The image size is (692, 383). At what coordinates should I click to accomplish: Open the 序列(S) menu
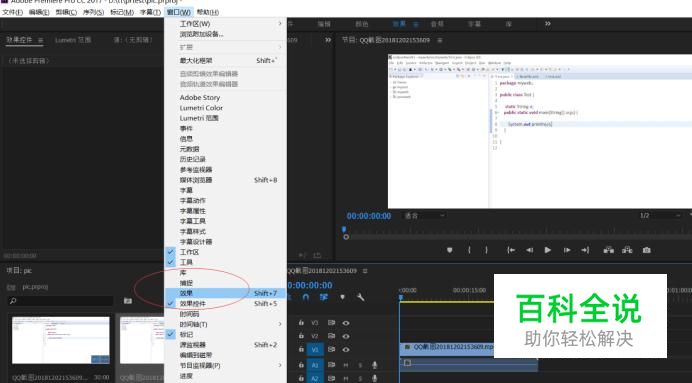[94, 12]
